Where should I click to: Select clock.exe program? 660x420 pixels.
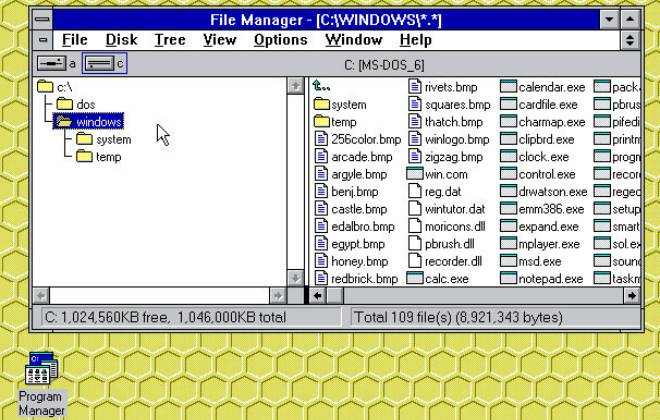535,157
